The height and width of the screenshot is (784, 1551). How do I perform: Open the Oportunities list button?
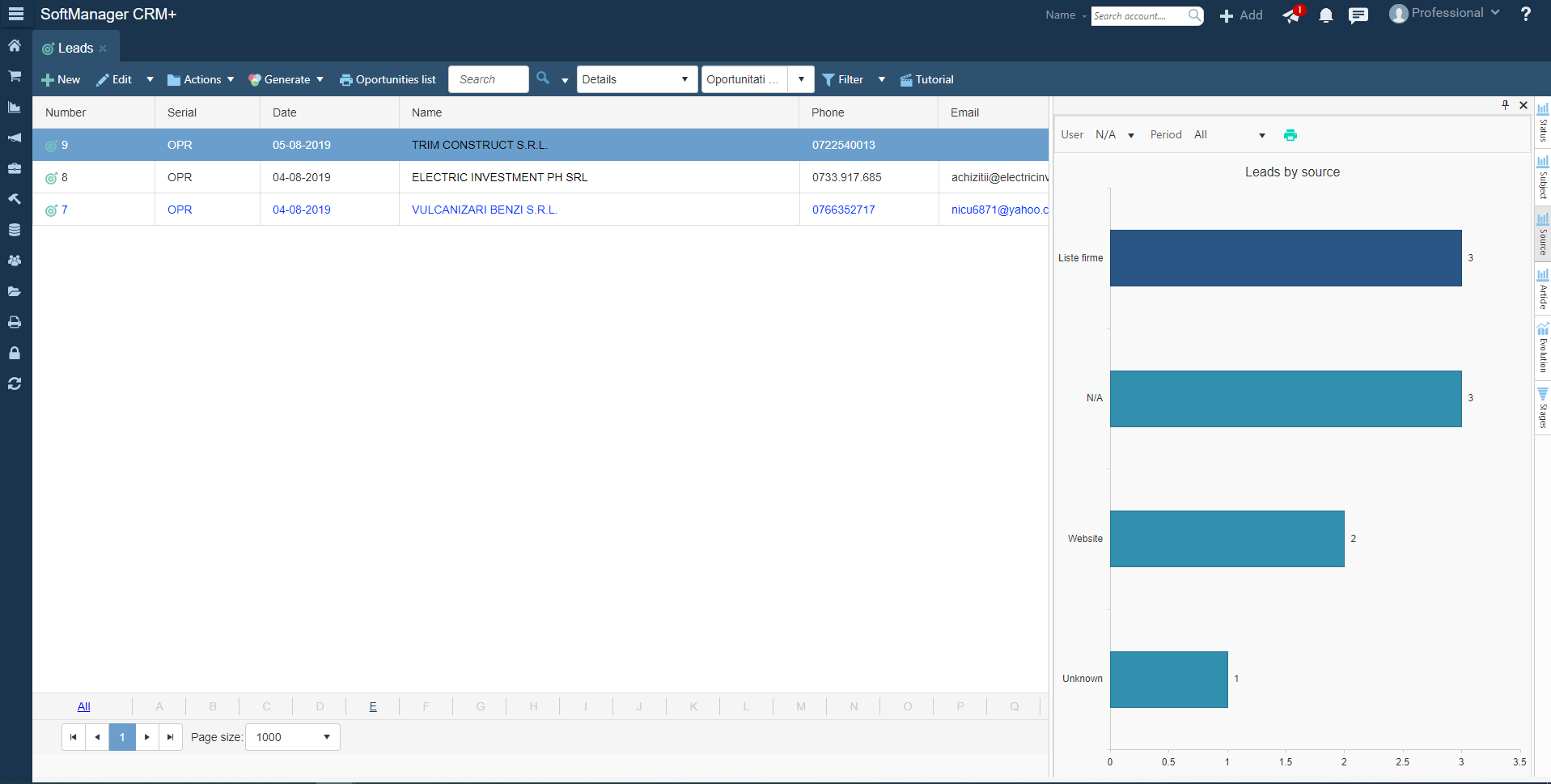tap(388, 79)
